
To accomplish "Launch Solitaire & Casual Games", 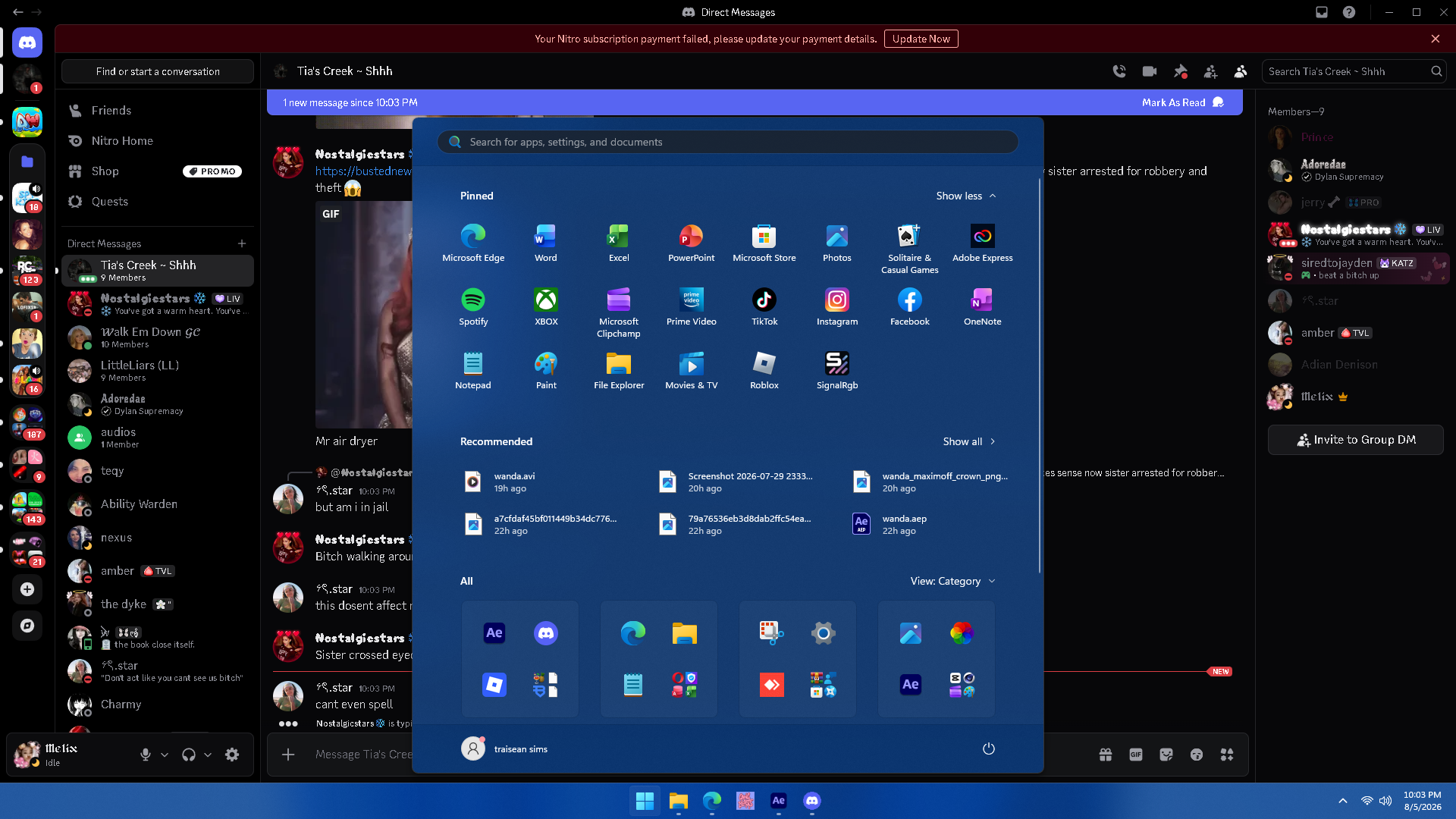I will pyautogui.click(x=910, y=249).
